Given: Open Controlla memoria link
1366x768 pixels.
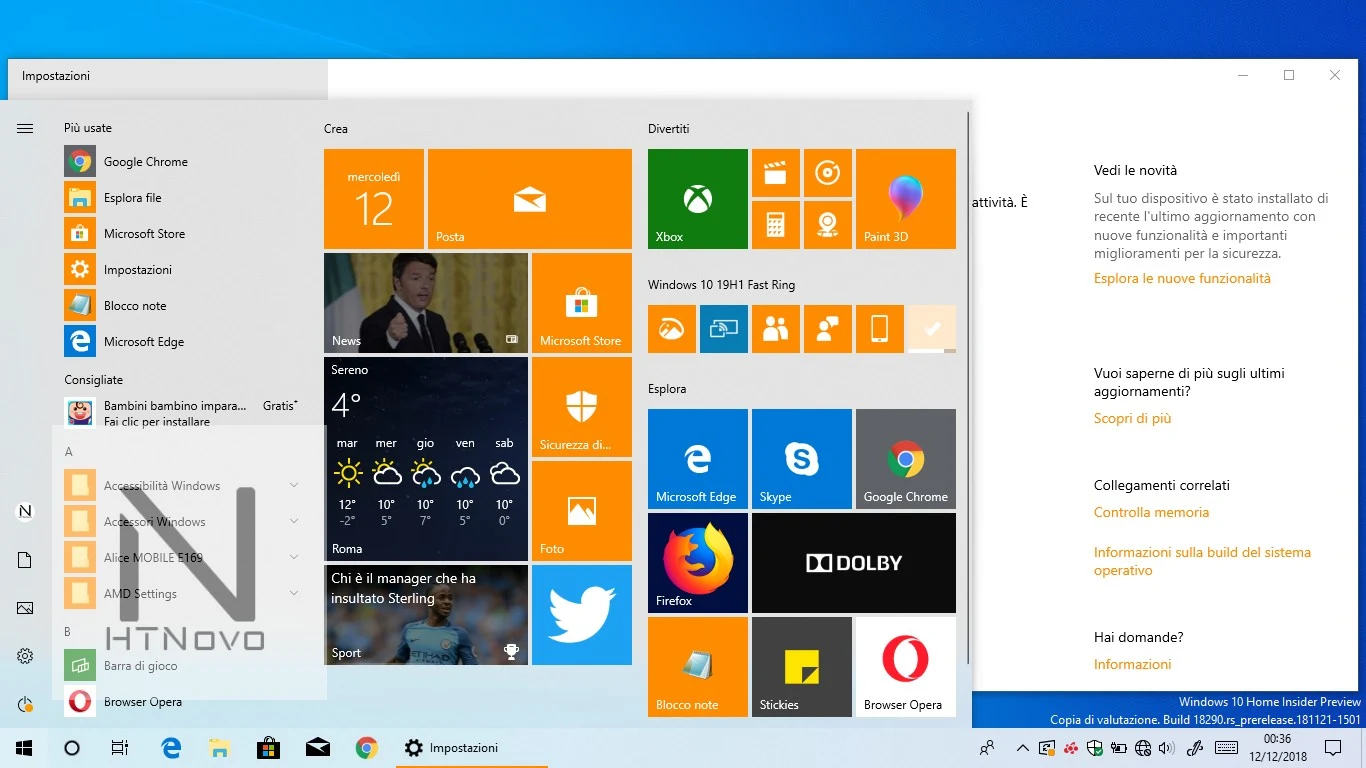Looking at the screenshot, I should tap(1151, 513).
